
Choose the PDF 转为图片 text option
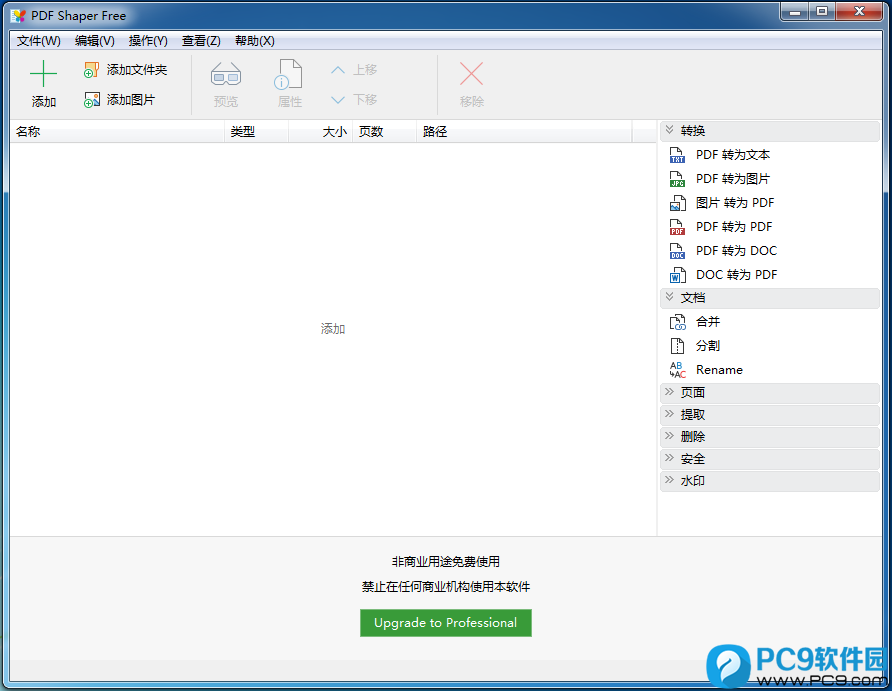(x=733, y=179)
